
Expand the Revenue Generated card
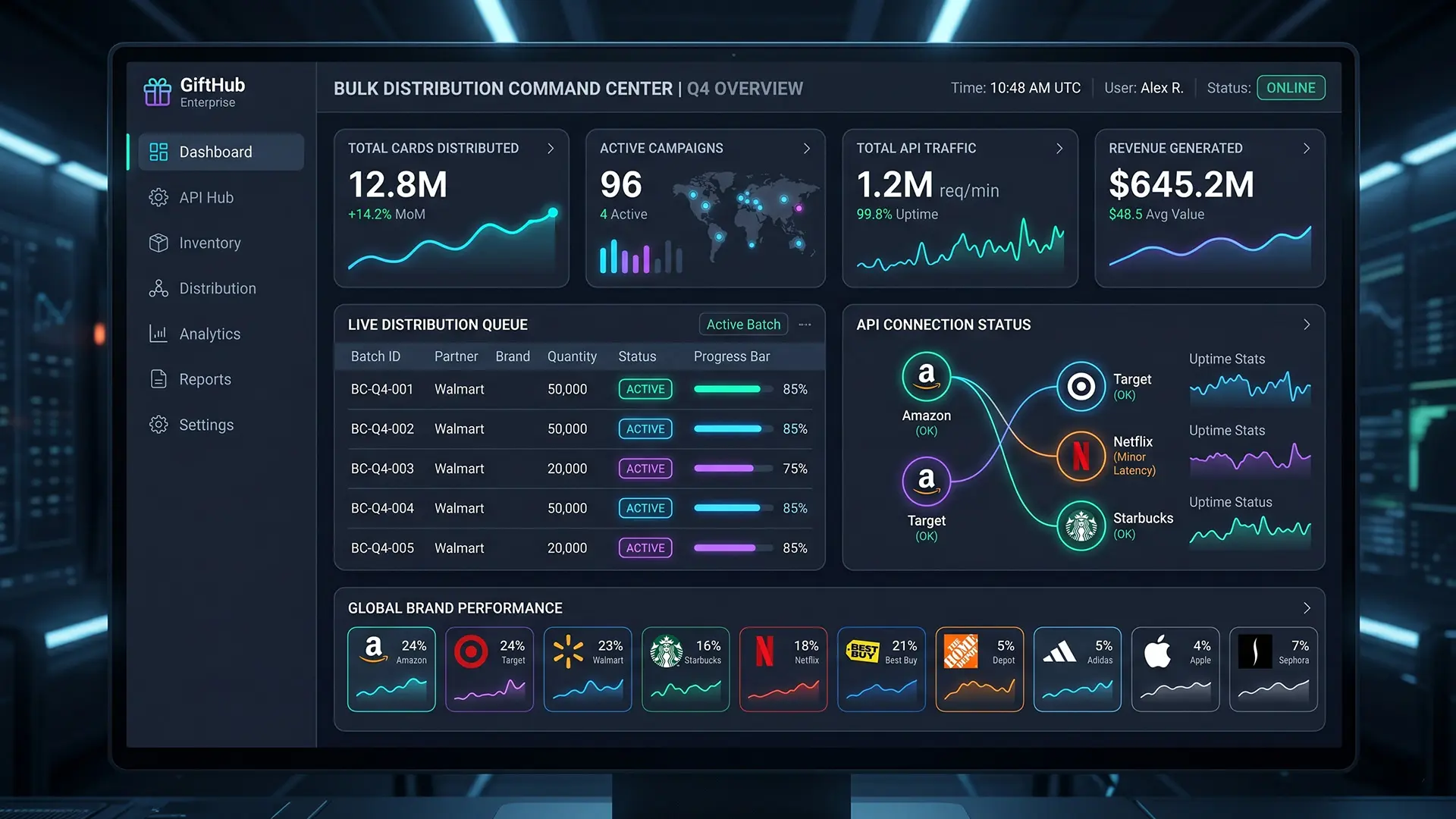coord(1307,149)
